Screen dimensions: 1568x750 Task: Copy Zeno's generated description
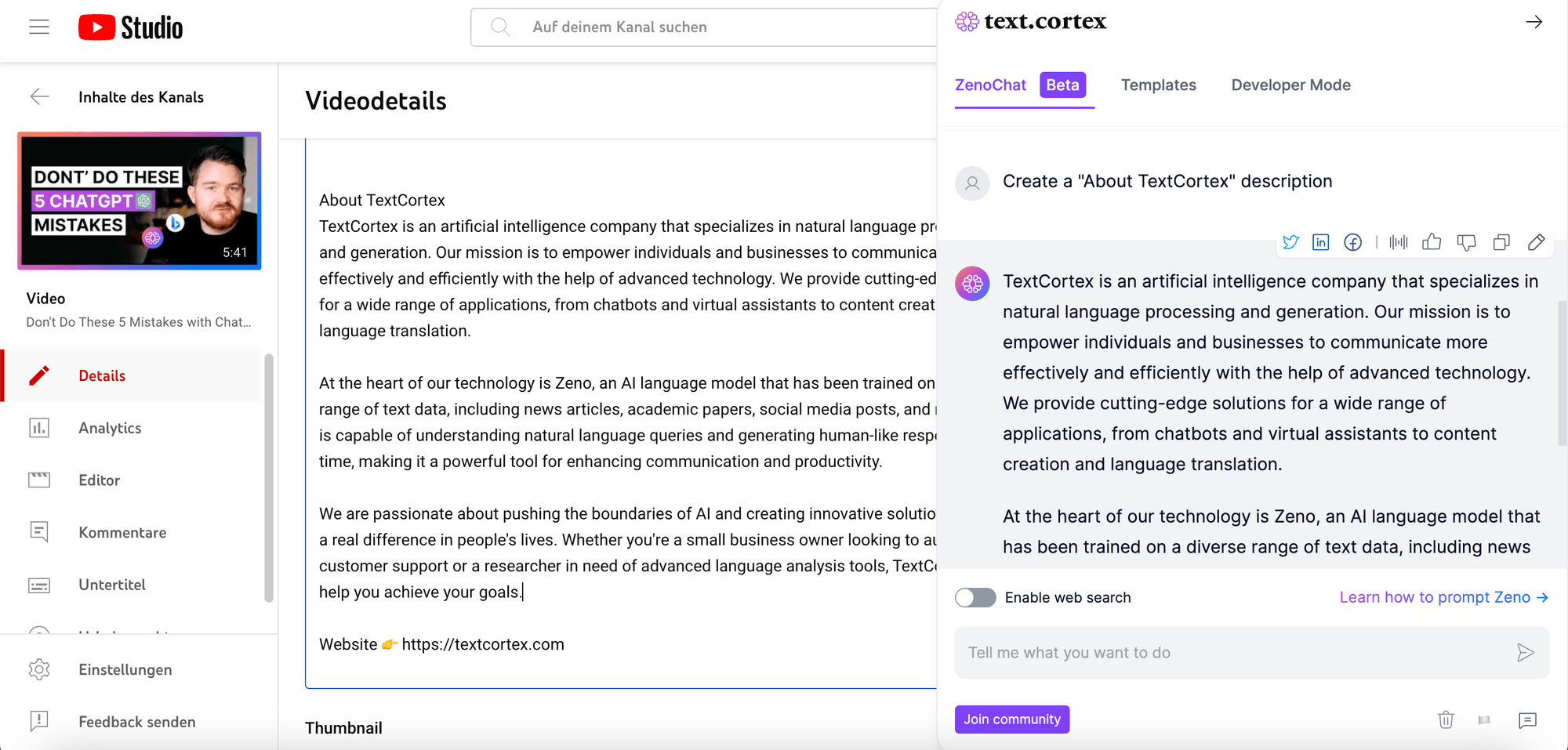1501,242
